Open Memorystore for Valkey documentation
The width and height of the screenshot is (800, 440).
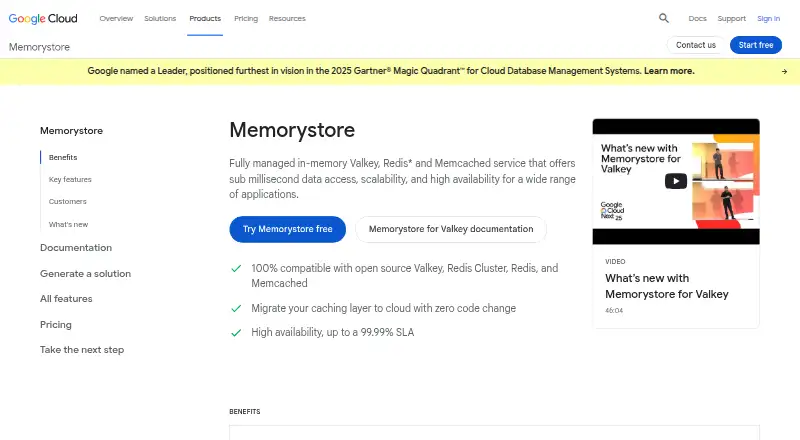[x=451, y=229]
